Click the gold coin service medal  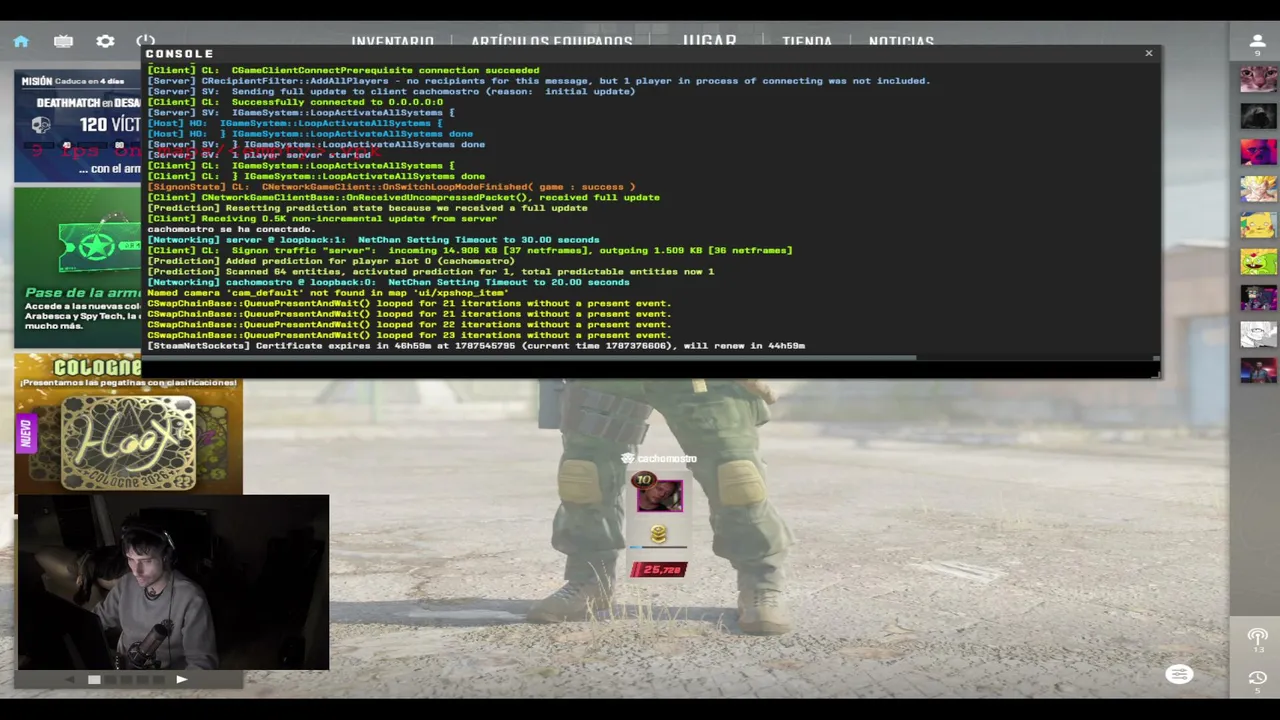[658, 534]
